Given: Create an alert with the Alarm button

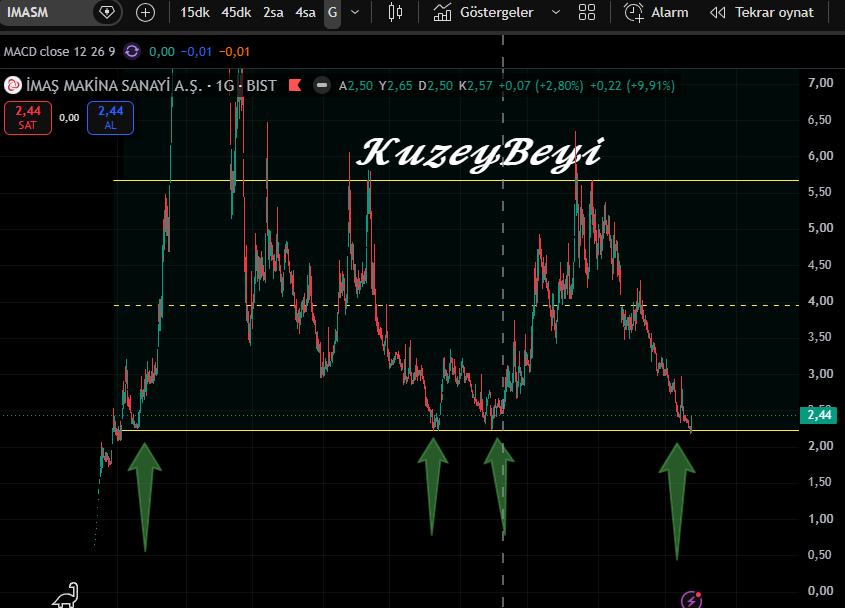Looking at the screenshot, I should pos(656,12).
